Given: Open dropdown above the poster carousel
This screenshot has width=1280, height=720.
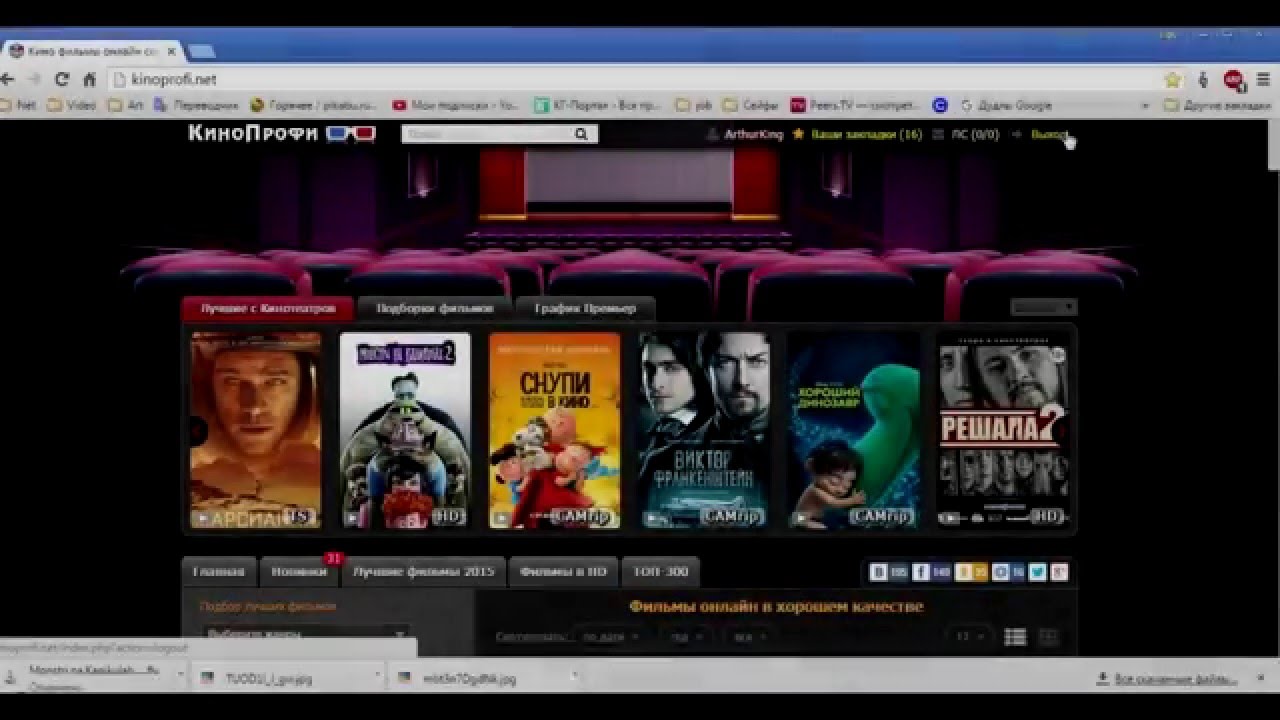Looking at the screenshot, I should tap(1043, 307).
